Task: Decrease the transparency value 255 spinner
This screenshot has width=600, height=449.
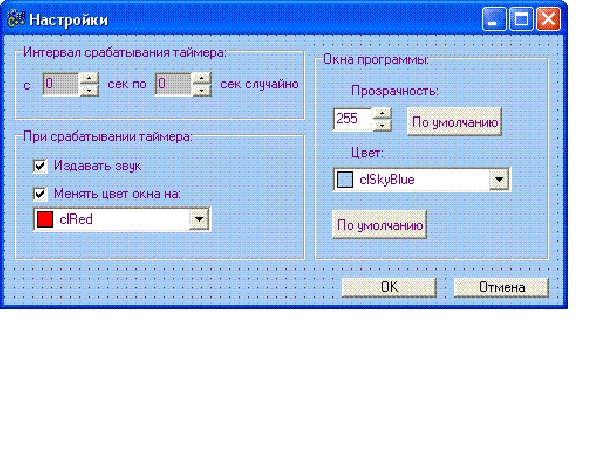Action: [382, 126]
